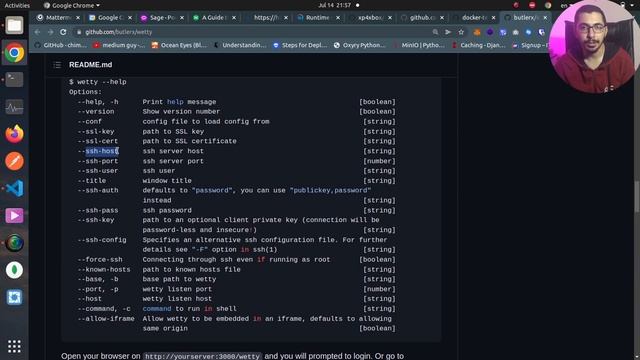Click the '$ wetty --help' line
Image resolution: width=640 pixels, height=360 pixels.
98,82
